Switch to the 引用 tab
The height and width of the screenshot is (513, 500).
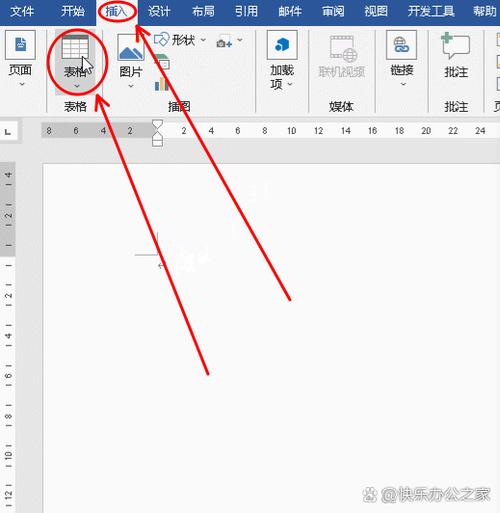(x=246, y=11)
